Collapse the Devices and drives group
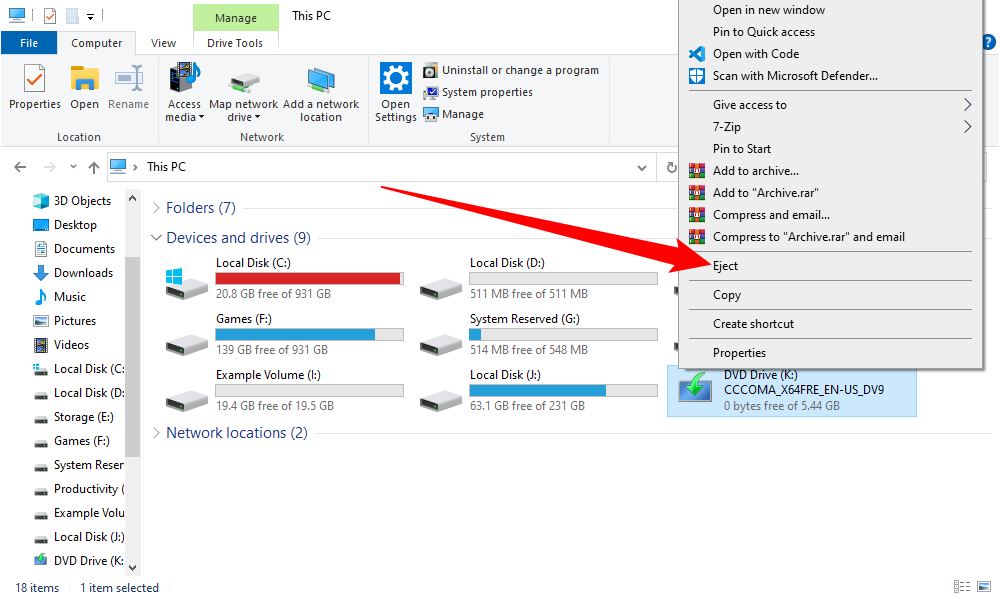The height and width of the screenshot is (600, 1000). (156, 237)
